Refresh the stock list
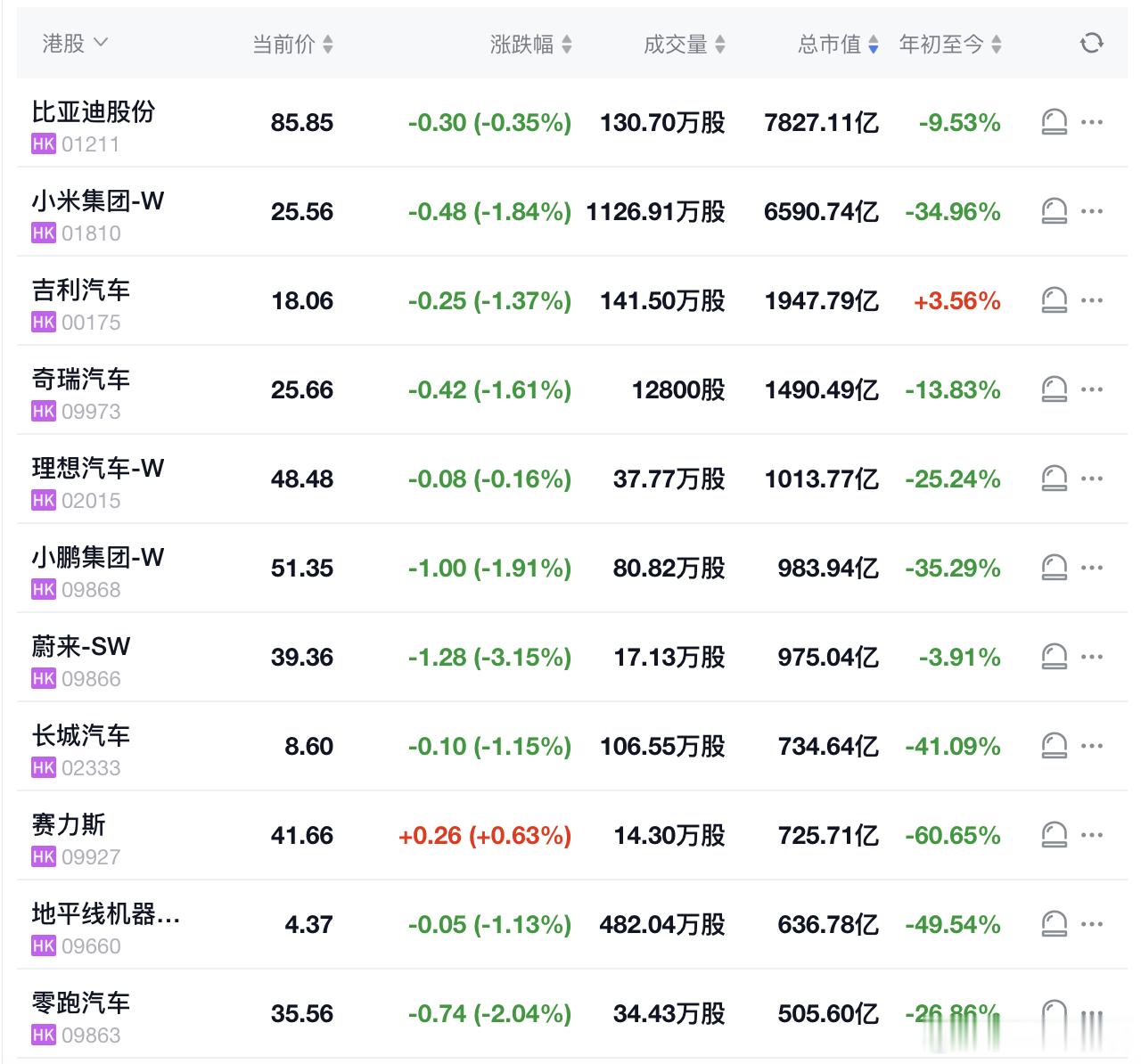The height and width of the screenshot is (1064, 1141). (x=1091, y=43)
